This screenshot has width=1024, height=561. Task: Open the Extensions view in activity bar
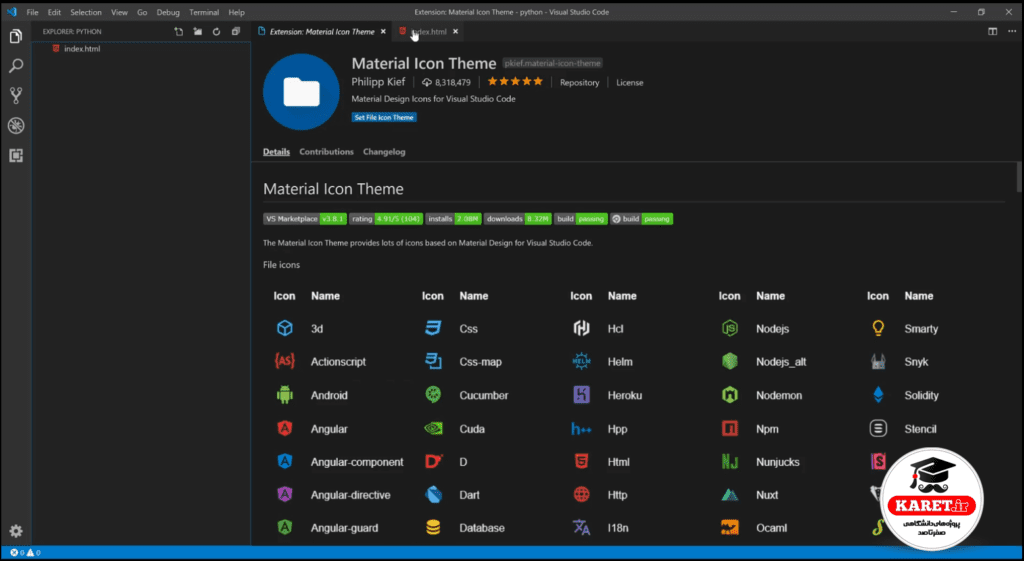[16, 155]
